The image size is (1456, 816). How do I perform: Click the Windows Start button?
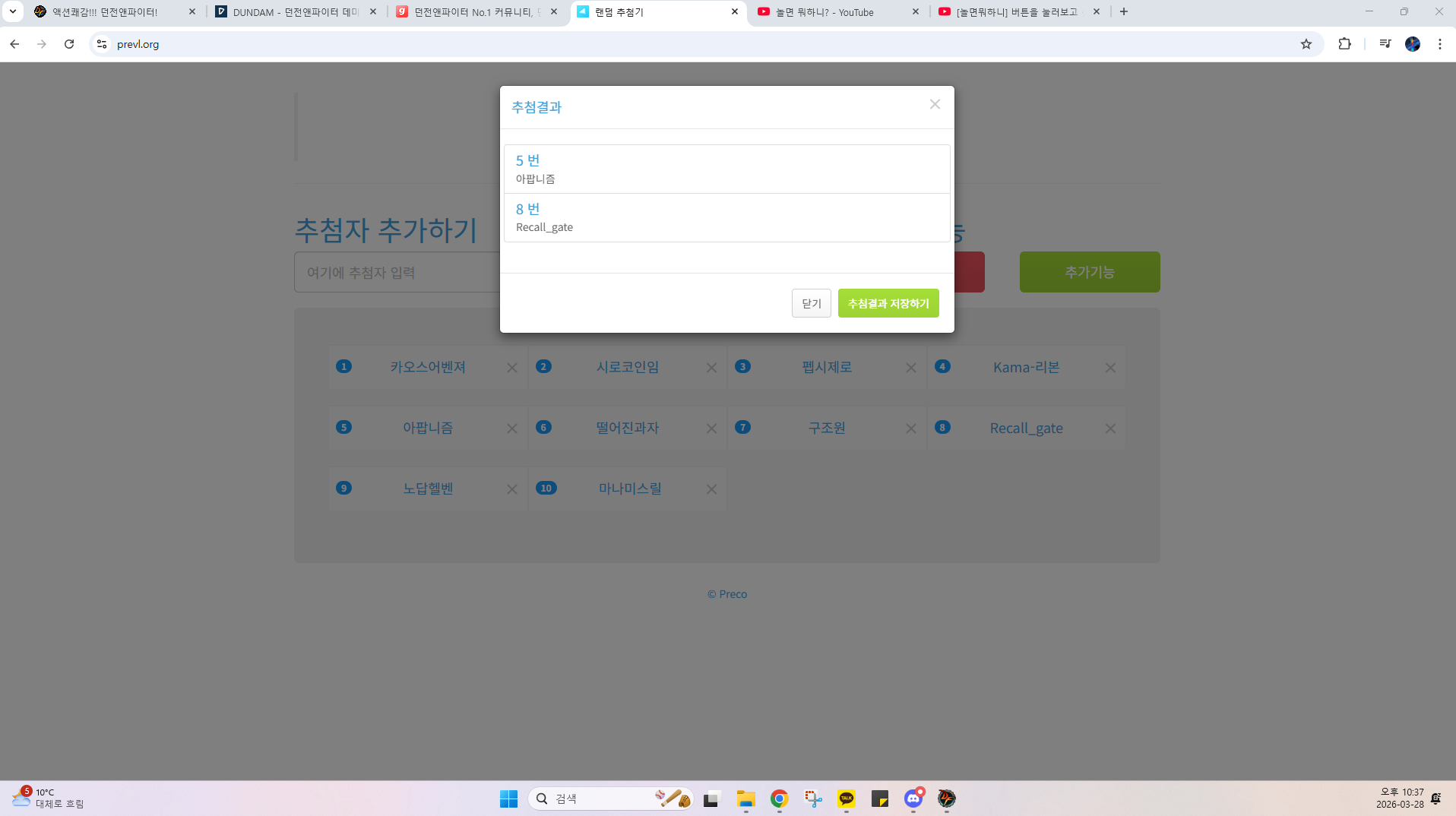pos(508,799)
